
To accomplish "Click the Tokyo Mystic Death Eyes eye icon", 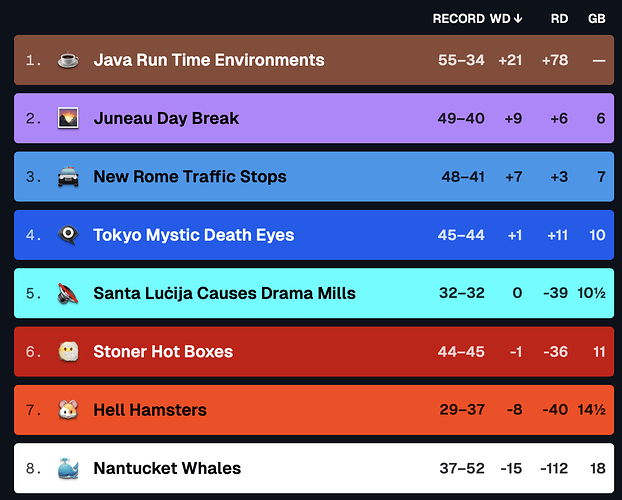I will coord(68,235).
